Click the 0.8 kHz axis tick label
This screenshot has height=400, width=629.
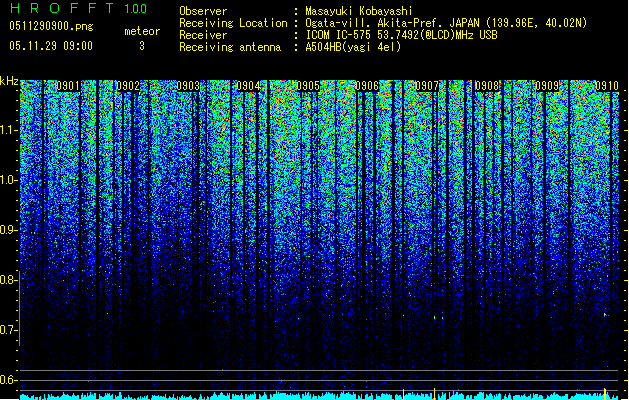(8, 280)
